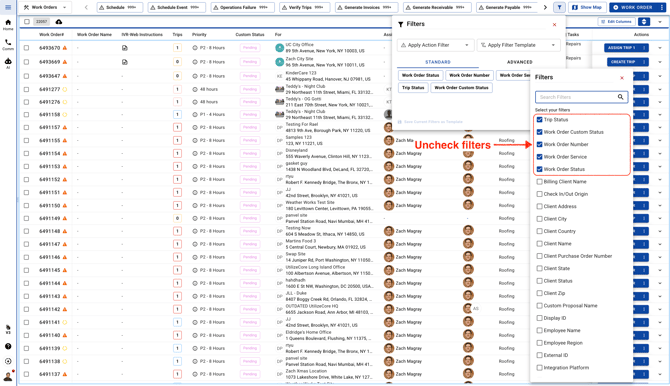
Task: Select the checkbox for work order 6493670
Action: click(26, 48)
